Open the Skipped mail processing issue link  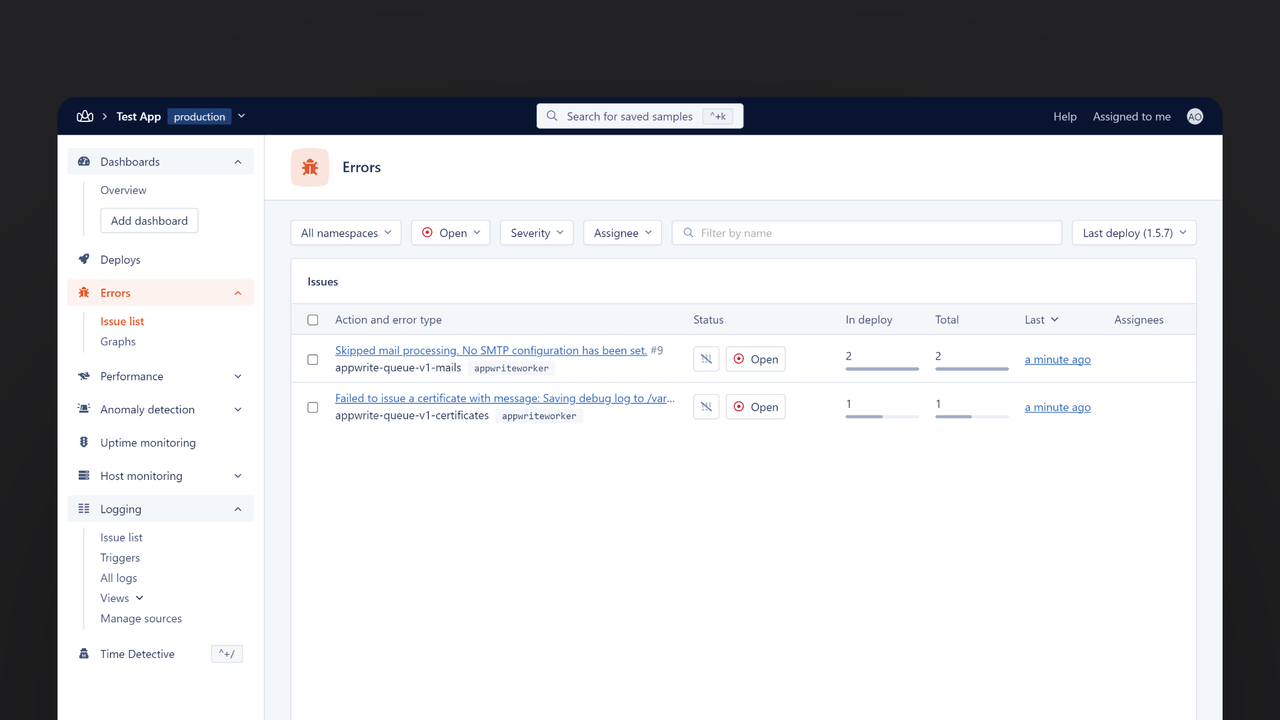coord(491,351)
